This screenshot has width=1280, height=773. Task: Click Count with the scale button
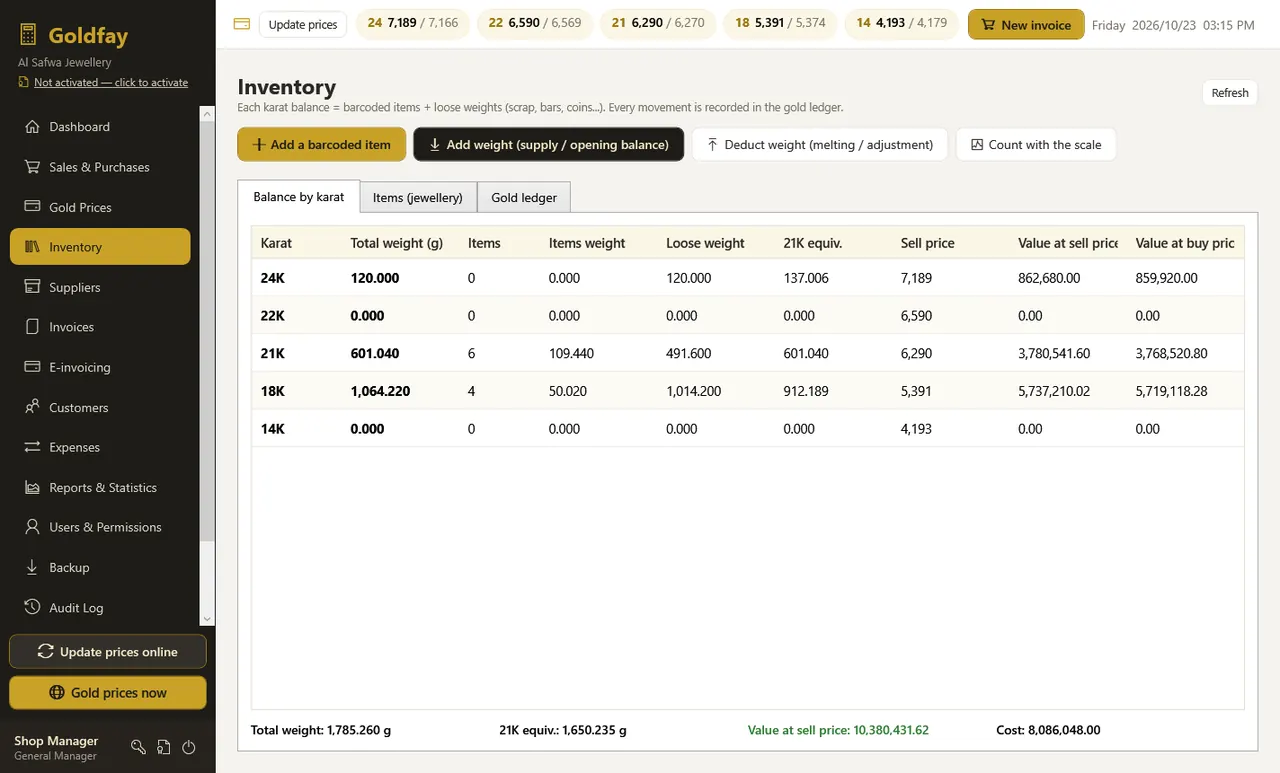[1036, 145]
